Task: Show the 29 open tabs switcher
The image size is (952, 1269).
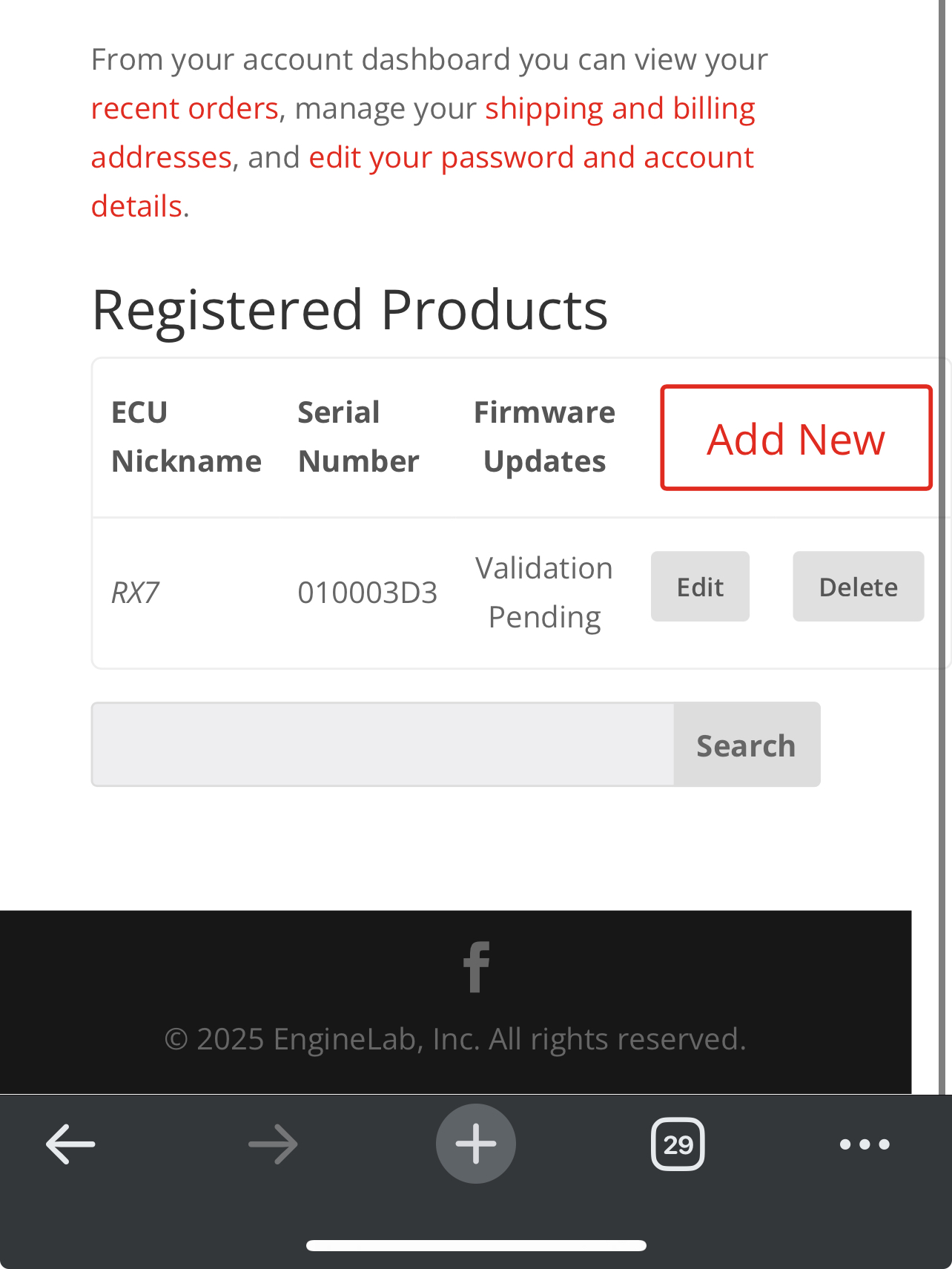Action: [678, 1144]
